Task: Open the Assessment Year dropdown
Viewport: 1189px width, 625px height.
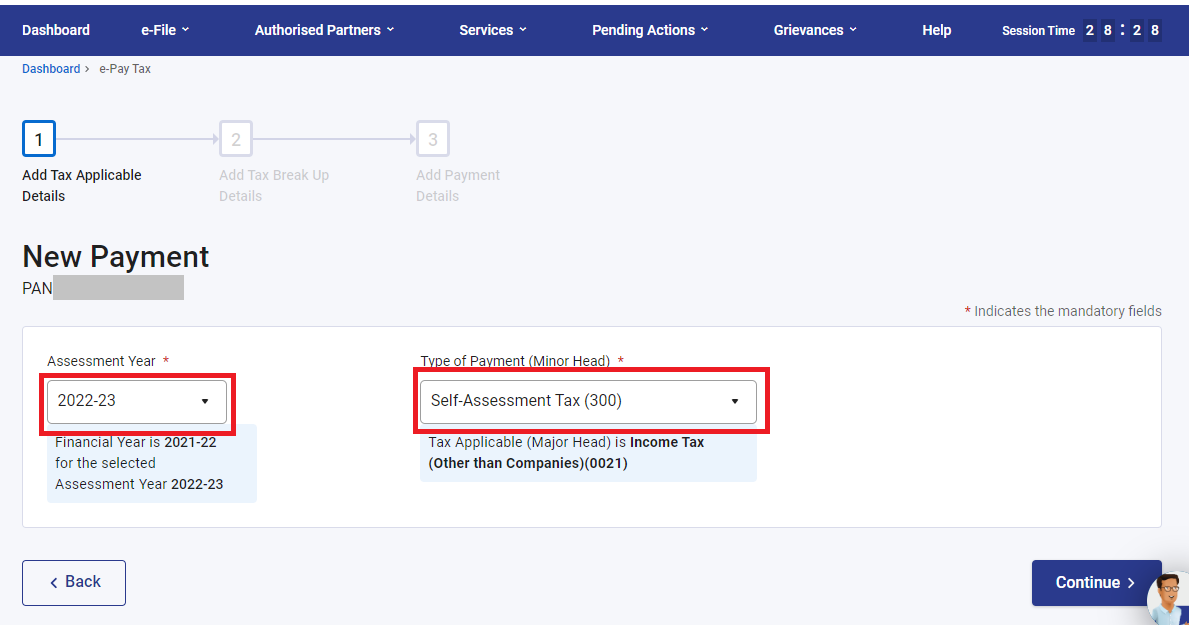Action: (206, 400)
